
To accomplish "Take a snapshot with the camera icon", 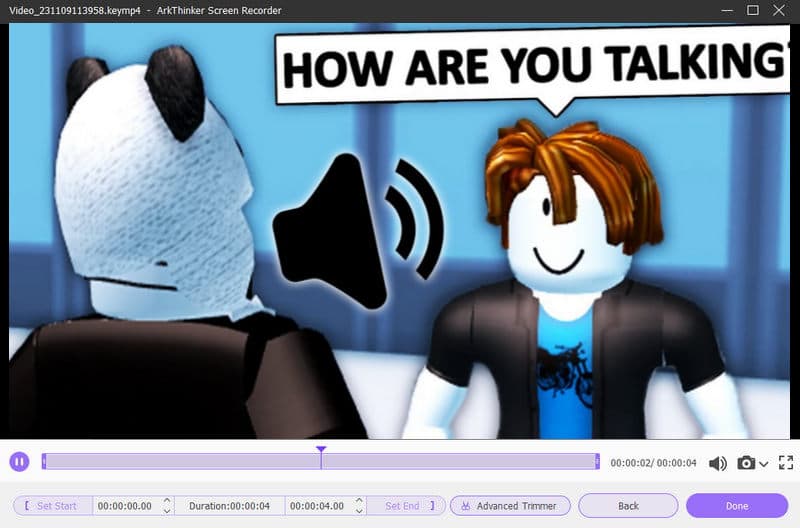I will (x=746, y=463).
